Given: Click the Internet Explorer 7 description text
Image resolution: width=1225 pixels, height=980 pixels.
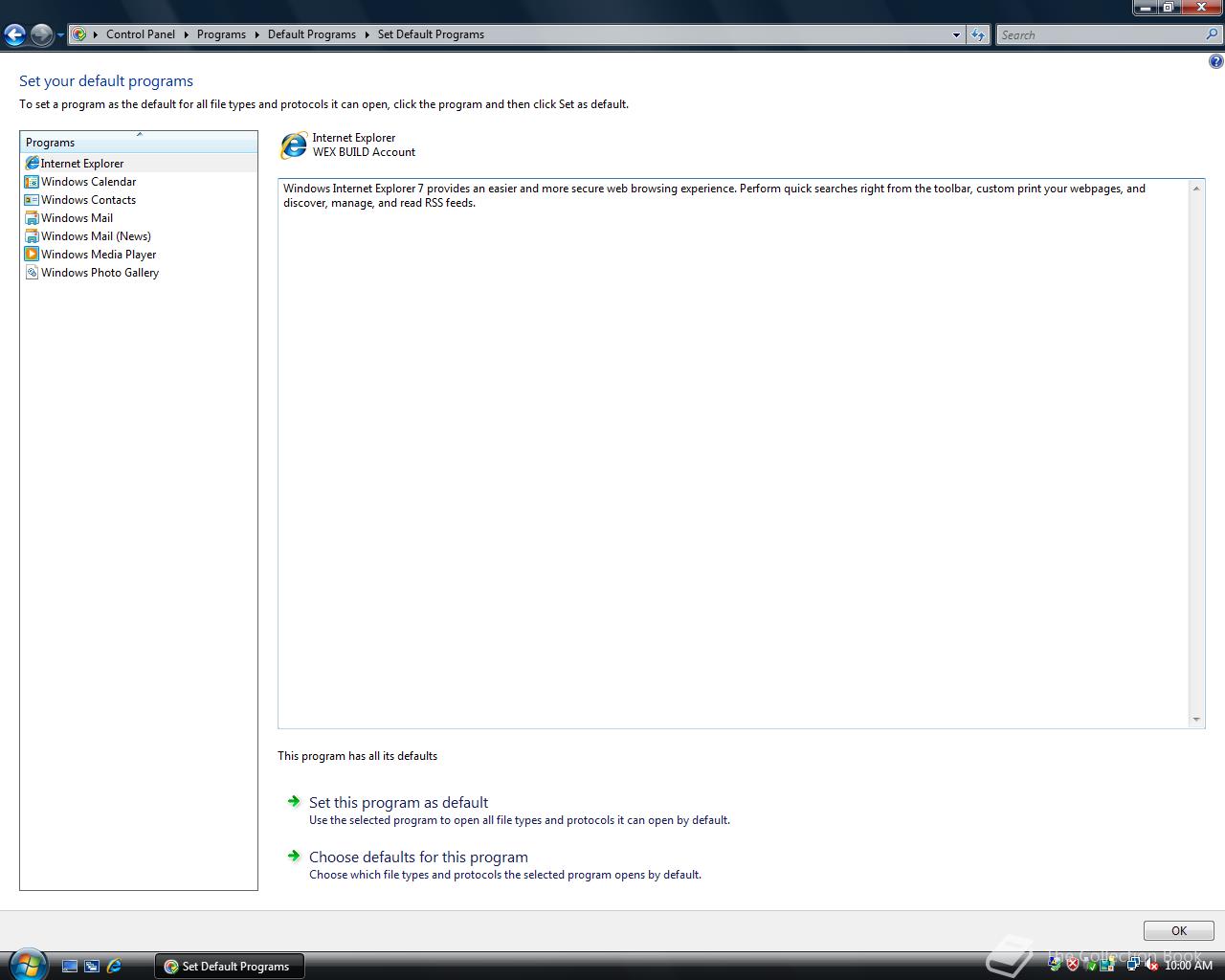Looking at the screenshot, I should tap(714, 195).
